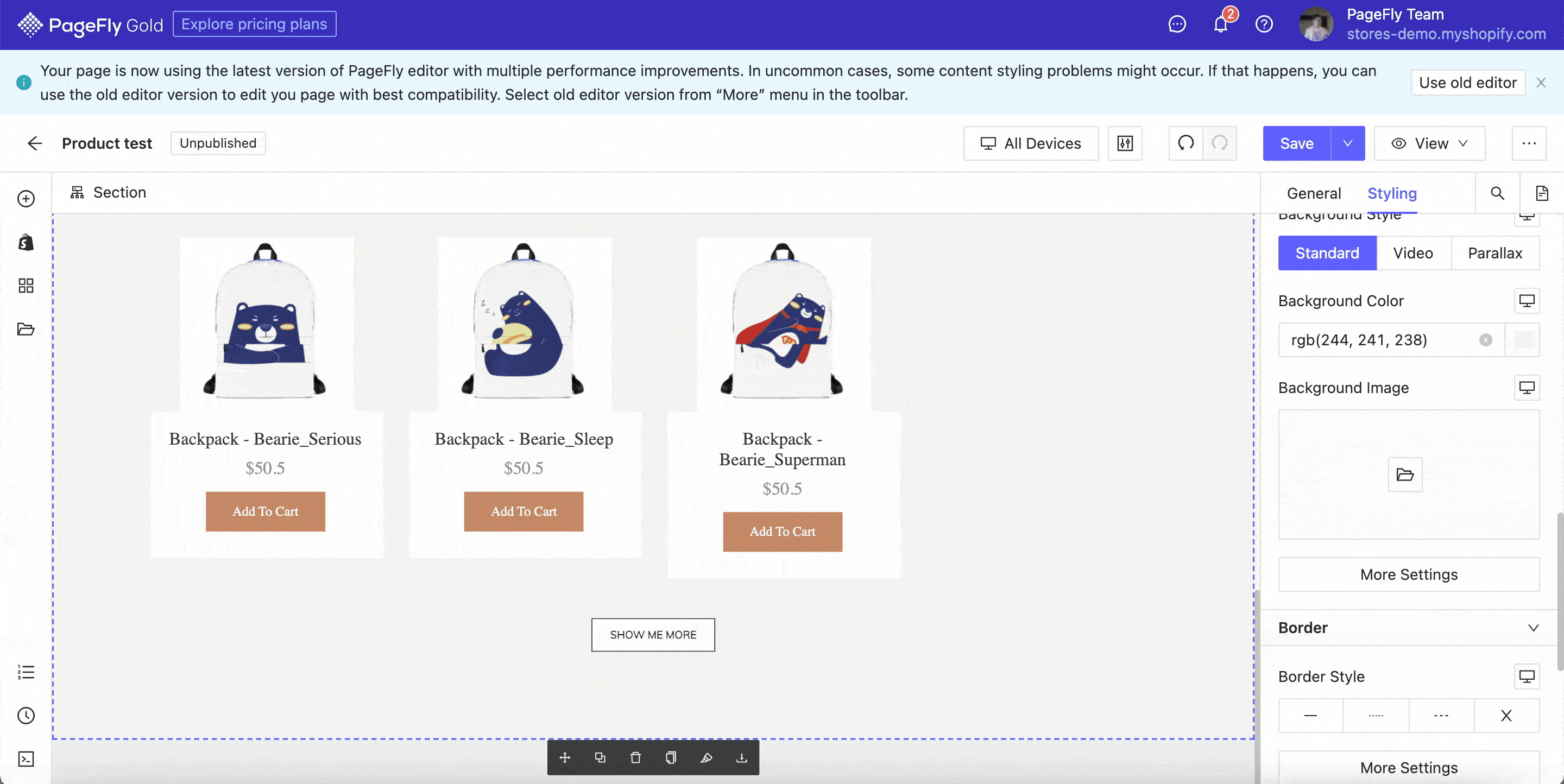This screenshot has height=784, width=1564.
Task: Choose dotted border style
Action: (x=1376, y=716)
